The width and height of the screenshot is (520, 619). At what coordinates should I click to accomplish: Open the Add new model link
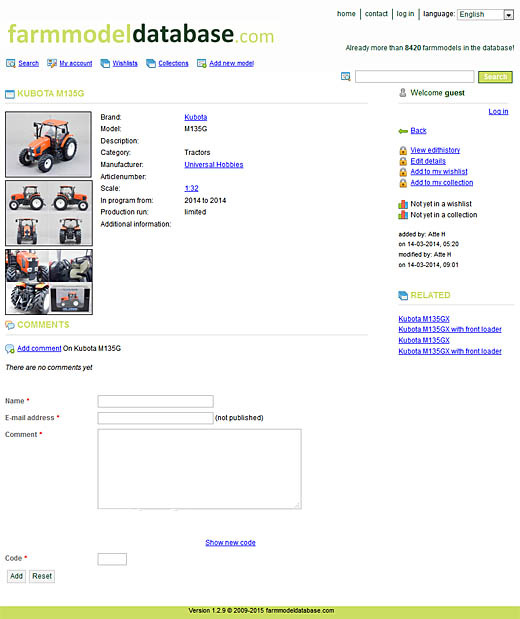(231, 63)
